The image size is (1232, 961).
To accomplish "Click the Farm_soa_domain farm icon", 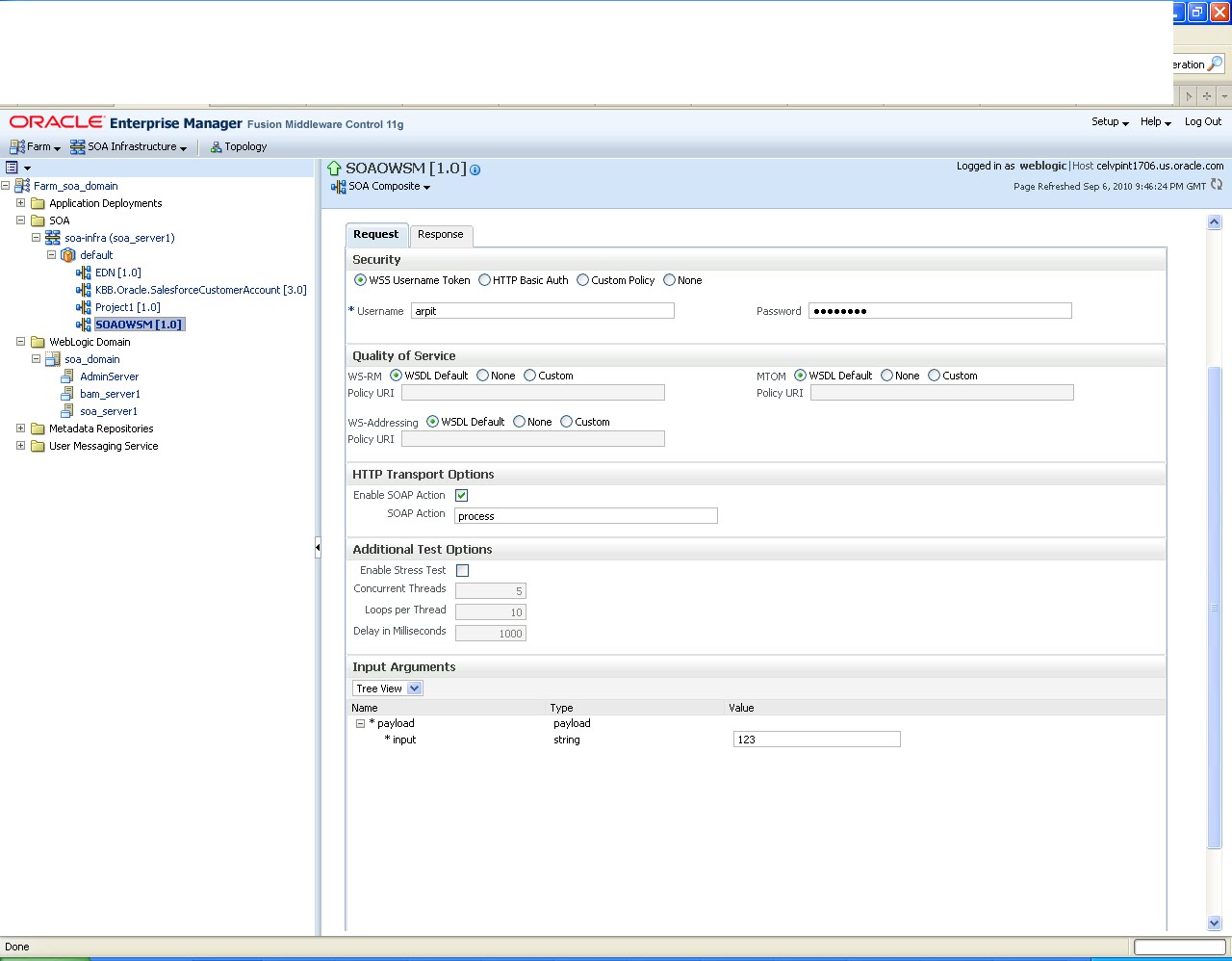I will [22, 186].
